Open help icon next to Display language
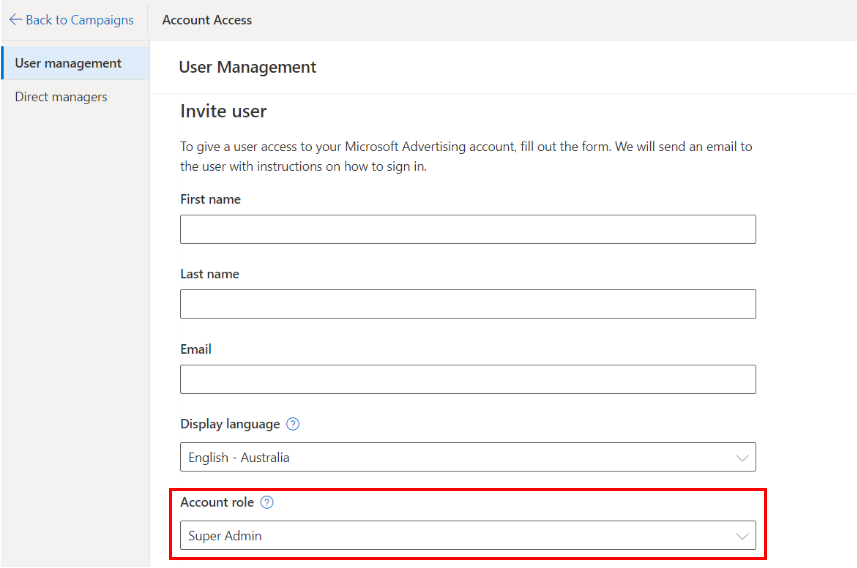 (x=293, y=424)
